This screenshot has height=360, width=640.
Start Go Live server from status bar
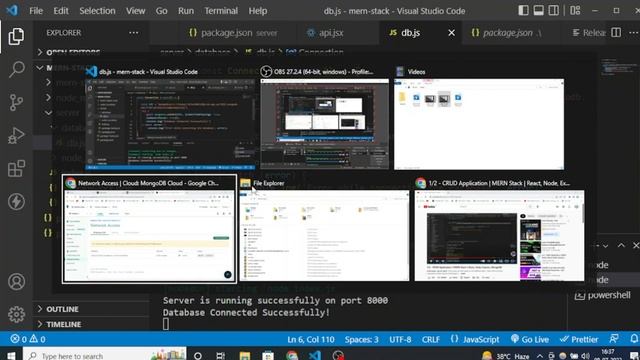[529, 339]
